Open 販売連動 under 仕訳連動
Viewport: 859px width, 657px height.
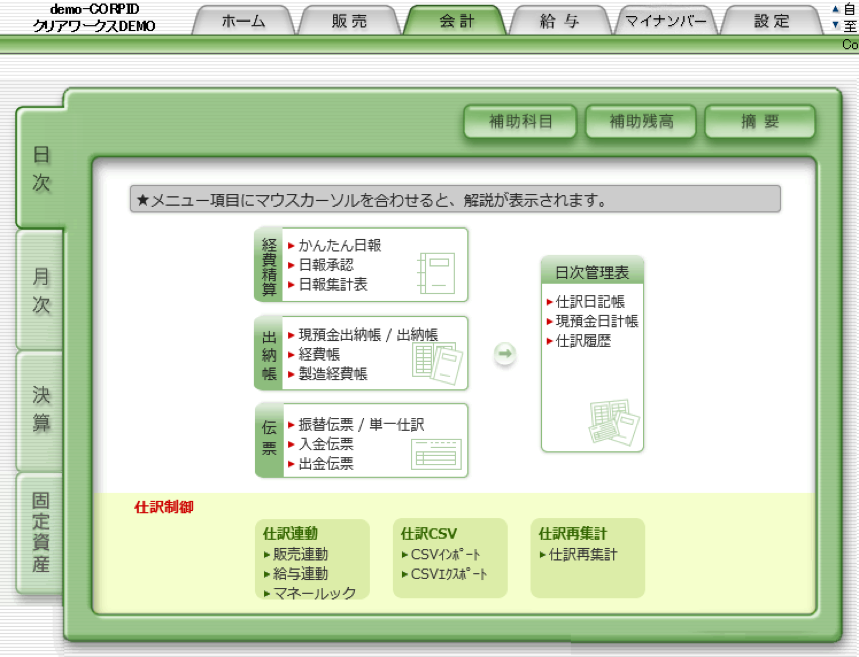pyautogui.click(x=300, y=554)
